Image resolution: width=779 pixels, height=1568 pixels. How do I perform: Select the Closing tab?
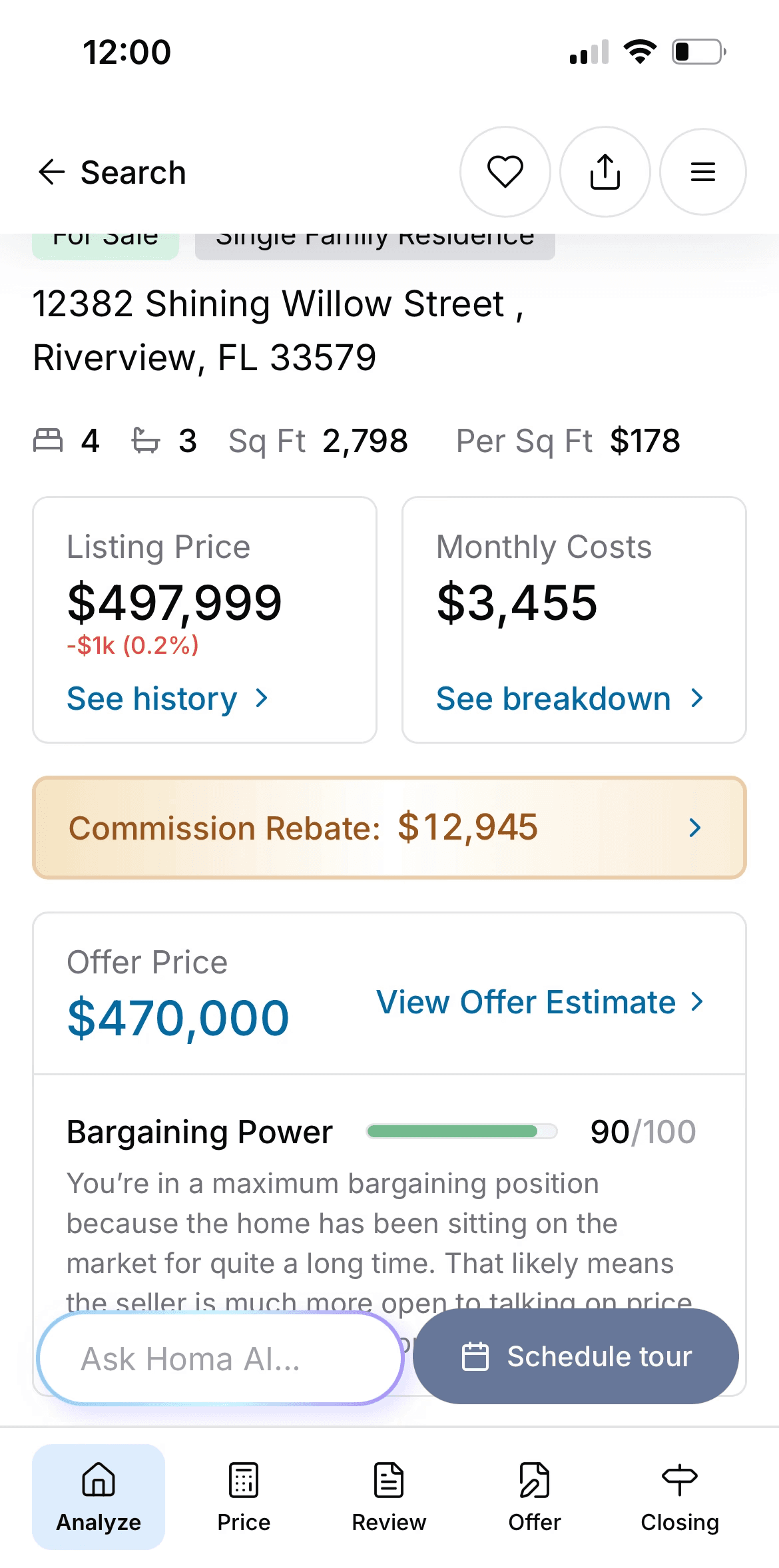(679, 1496)
